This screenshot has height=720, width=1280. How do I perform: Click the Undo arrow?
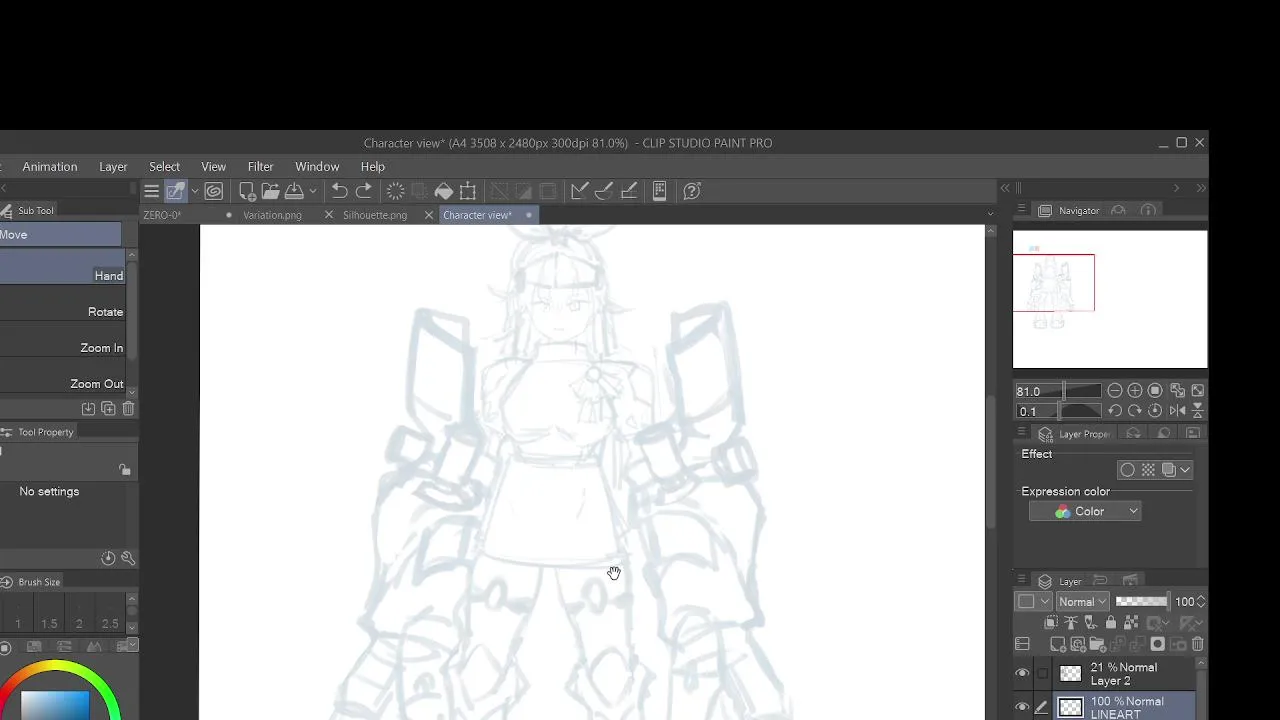[339, 191]
